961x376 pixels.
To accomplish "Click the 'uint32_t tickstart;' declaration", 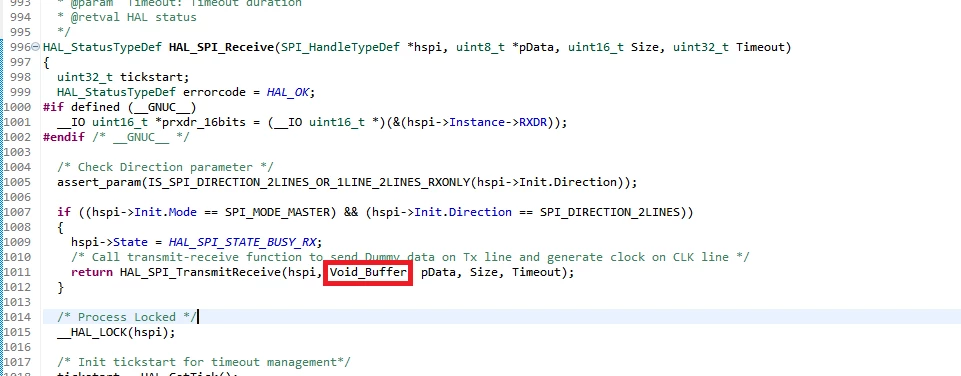I will pos(123,77).
